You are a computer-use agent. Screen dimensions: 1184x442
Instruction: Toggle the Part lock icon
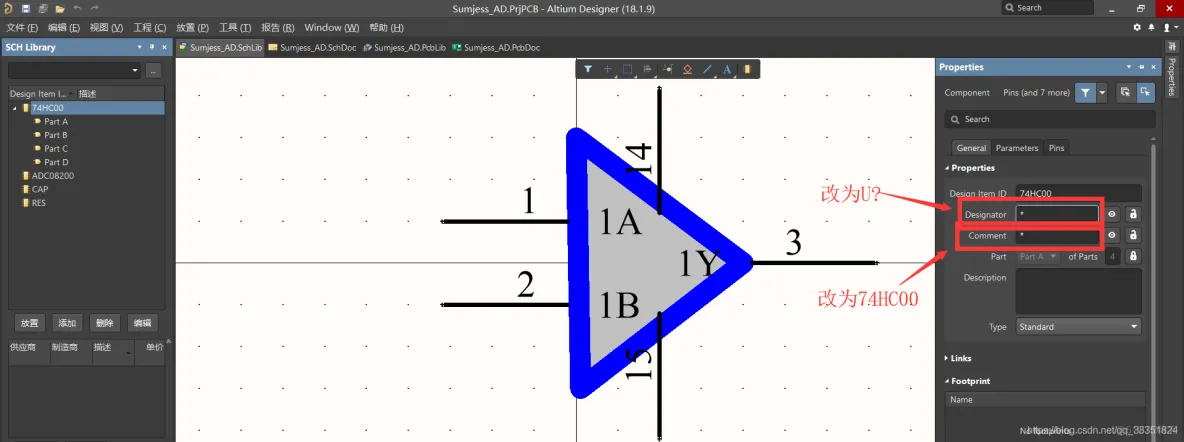(1133, 257)
